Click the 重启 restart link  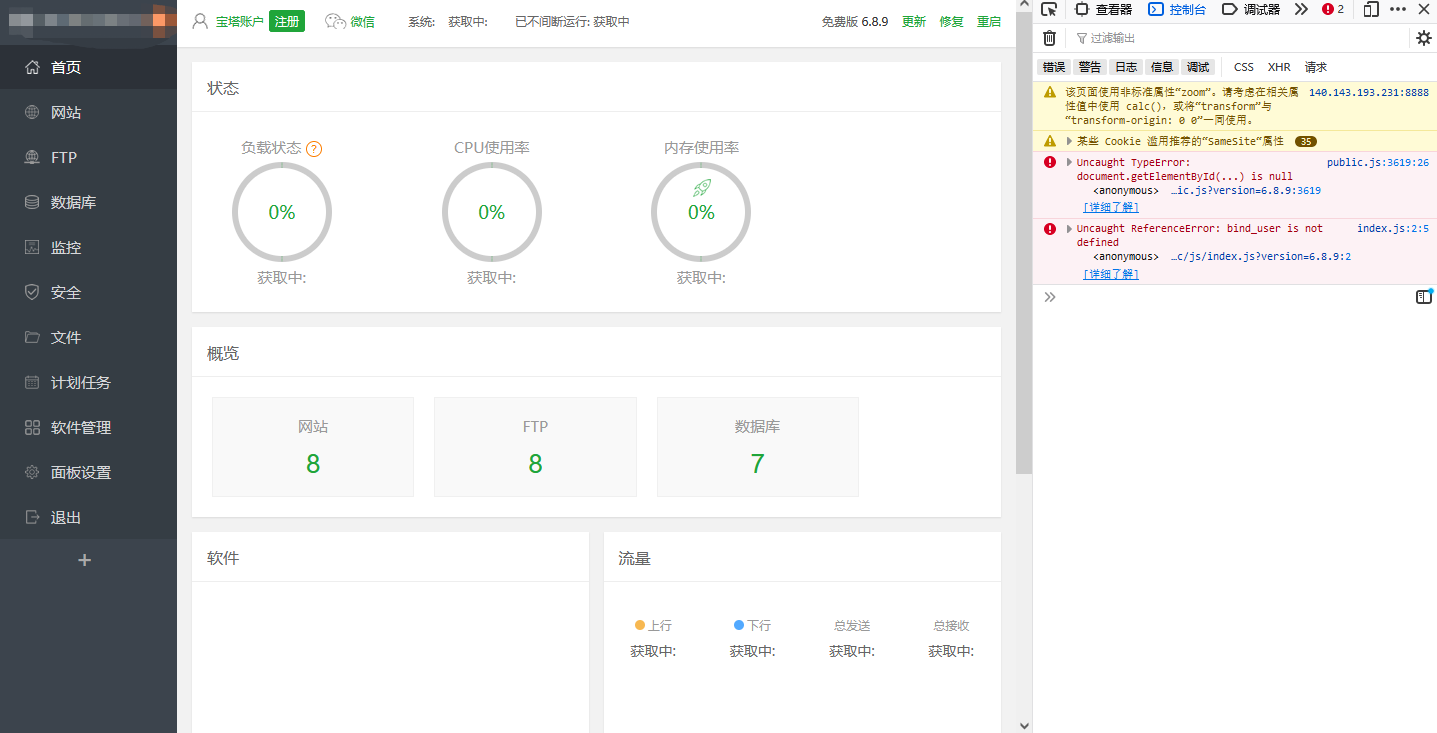988,22
